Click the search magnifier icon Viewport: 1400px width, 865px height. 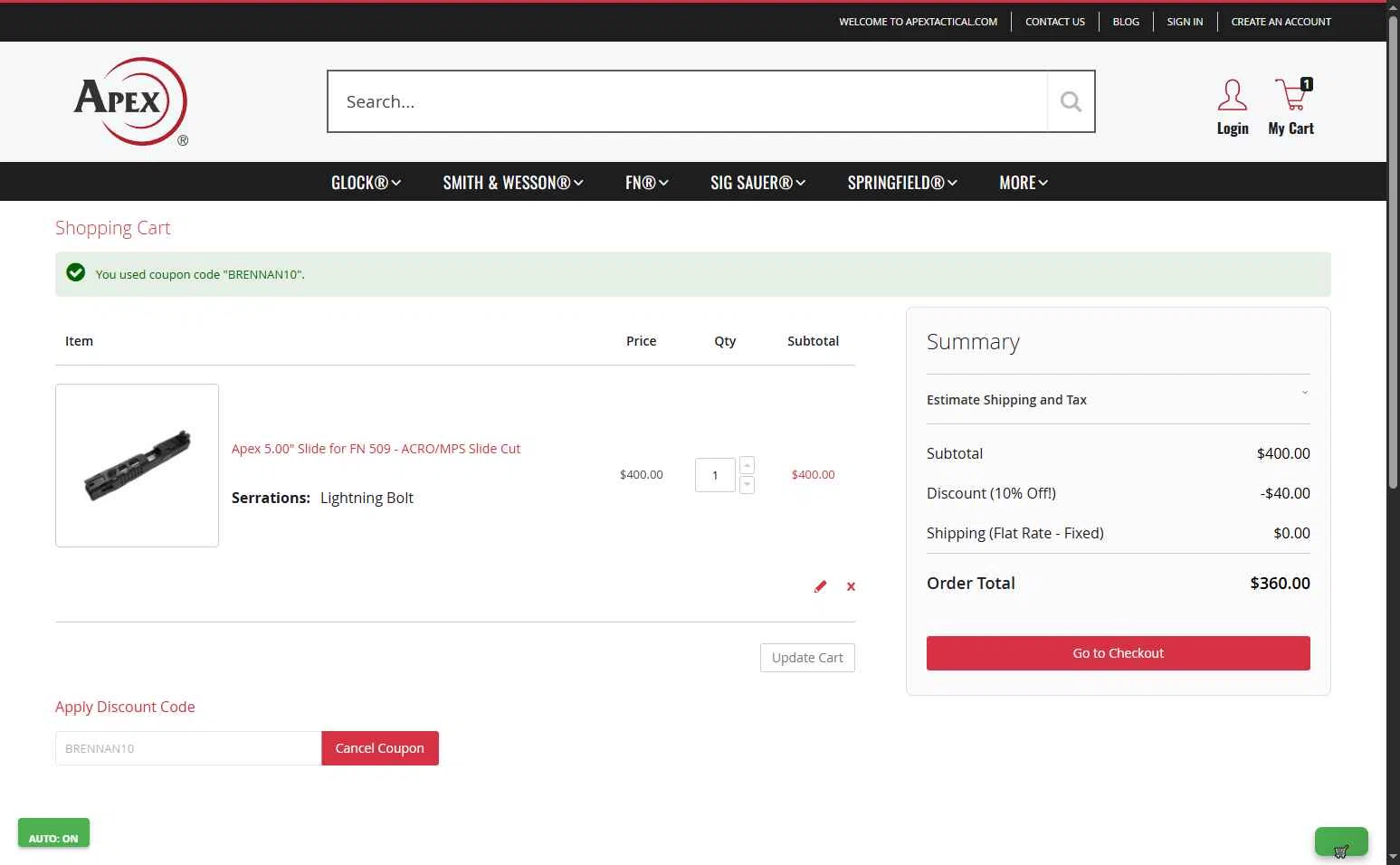(x=1071, y=101)
